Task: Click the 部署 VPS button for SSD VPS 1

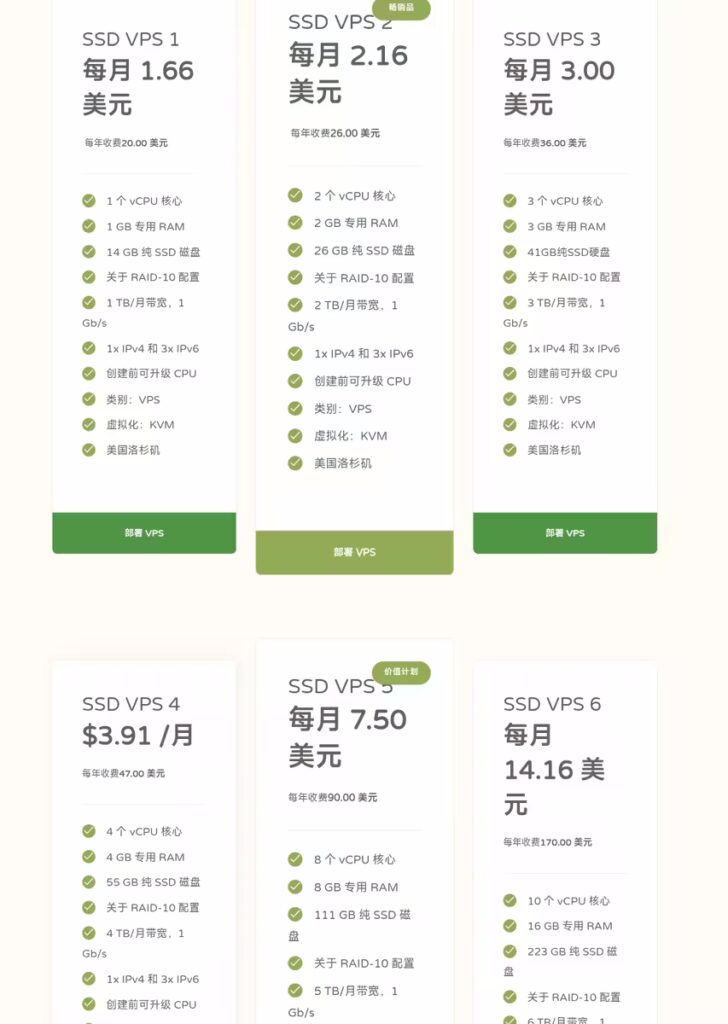Action: click(144, 533)
